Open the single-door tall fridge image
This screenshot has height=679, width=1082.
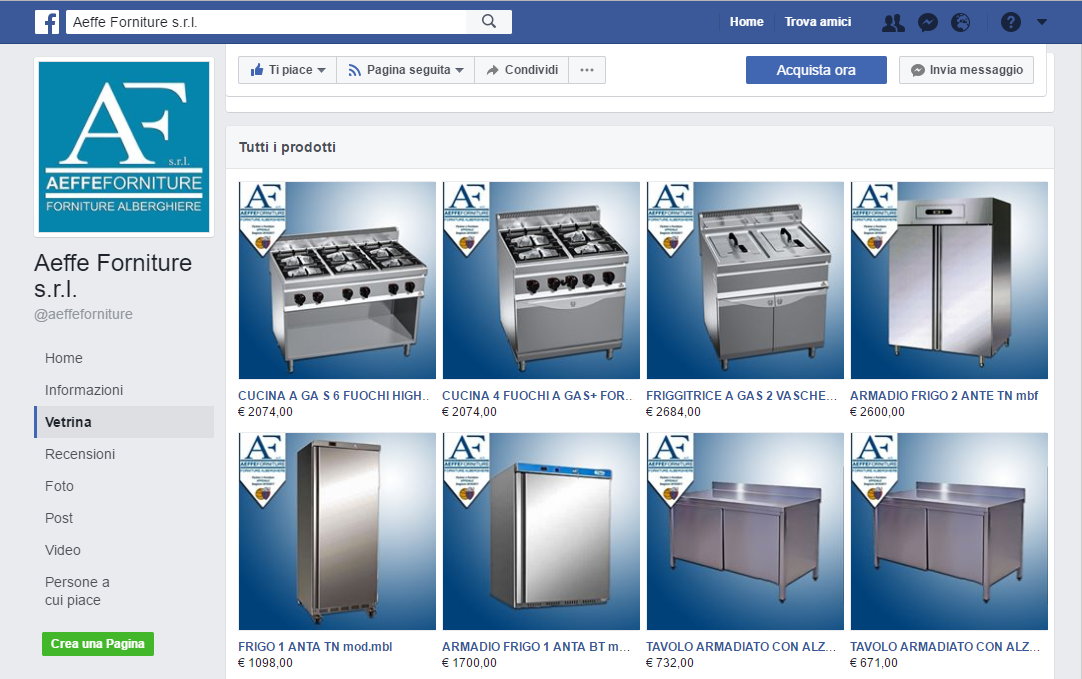[337, 531]
